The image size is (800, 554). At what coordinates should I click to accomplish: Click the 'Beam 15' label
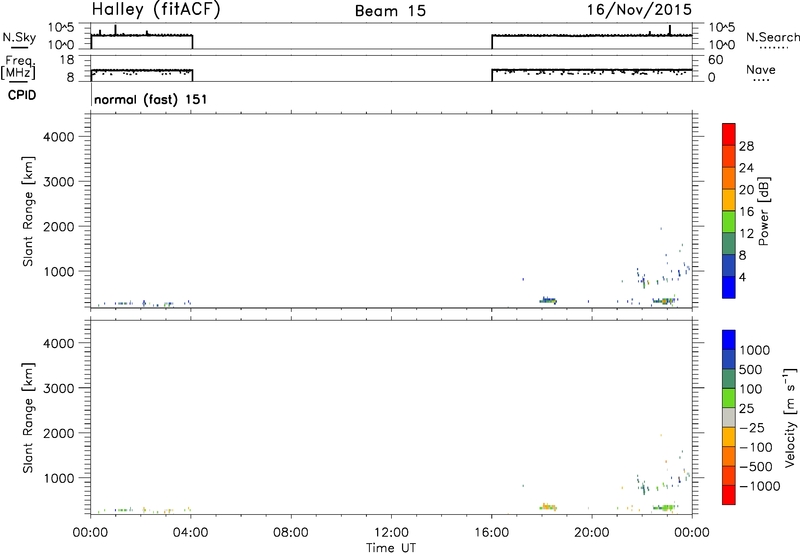390,11
